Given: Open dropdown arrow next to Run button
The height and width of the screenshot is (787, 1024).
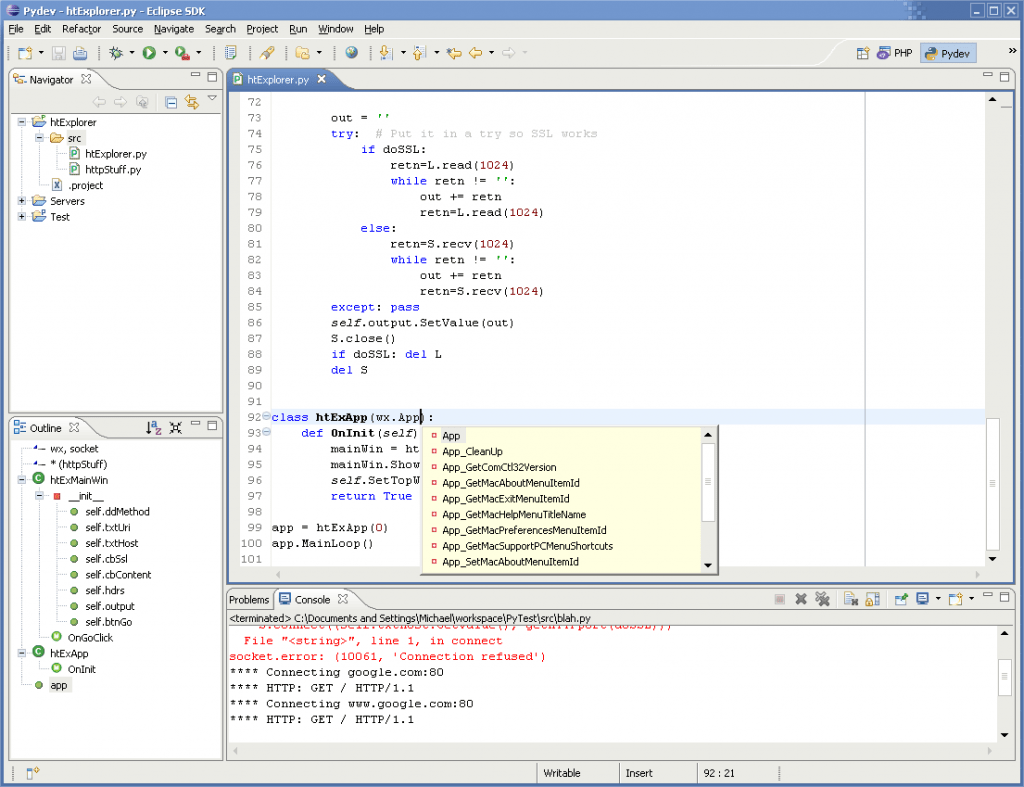Looking at the screenshot, I should 165,54.
